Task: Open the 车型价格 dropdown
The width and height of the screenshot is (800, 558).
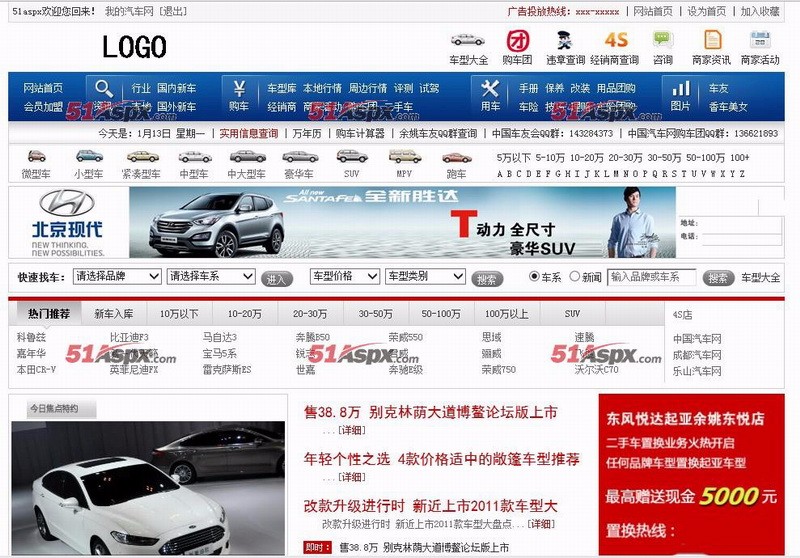Action: 344,276
